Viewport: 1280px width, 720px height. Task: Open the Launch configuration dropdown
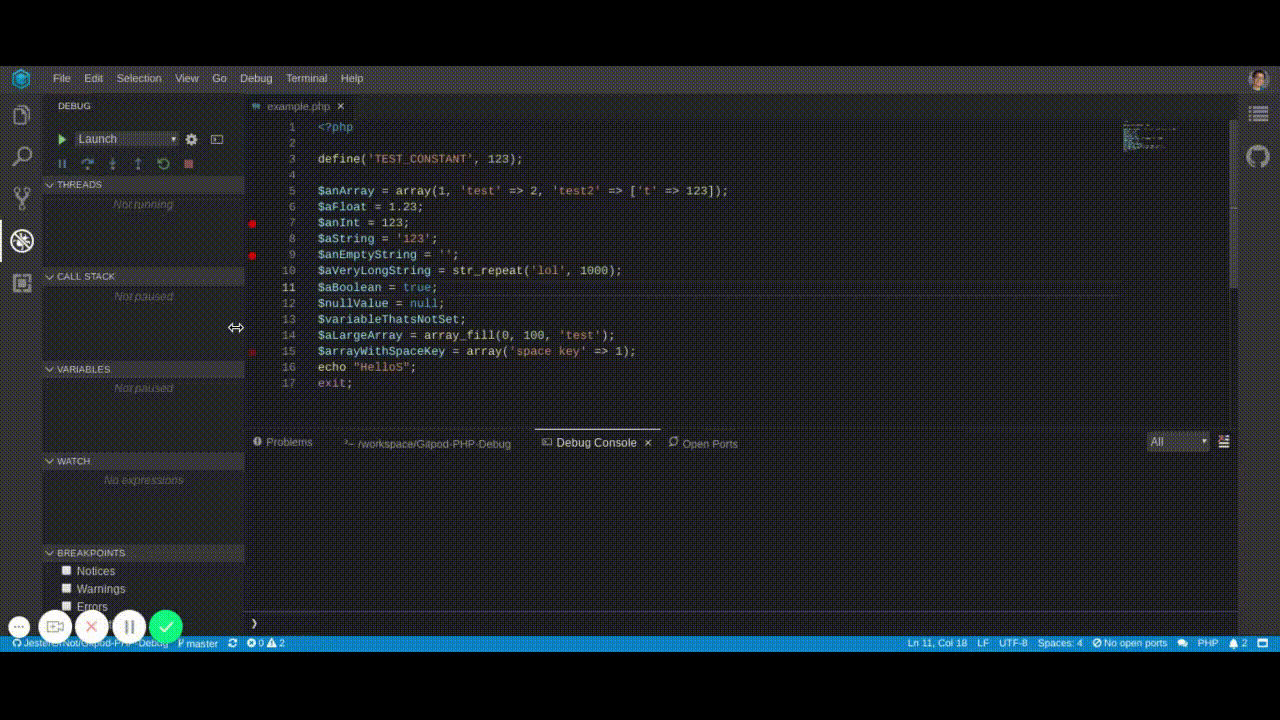pyautogui.click(x=127, y=139)
